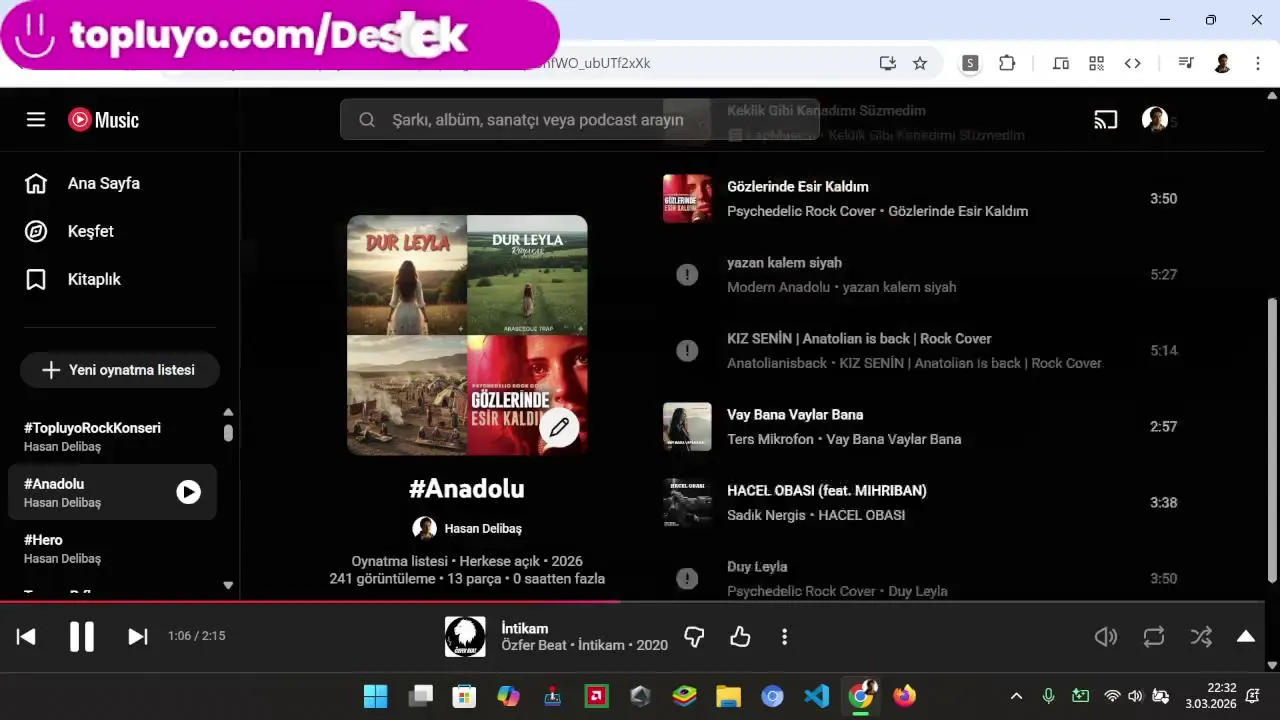
Task: Play Vay Bana Vaylar Bana thumbnail
Action: tap(687, 426)
